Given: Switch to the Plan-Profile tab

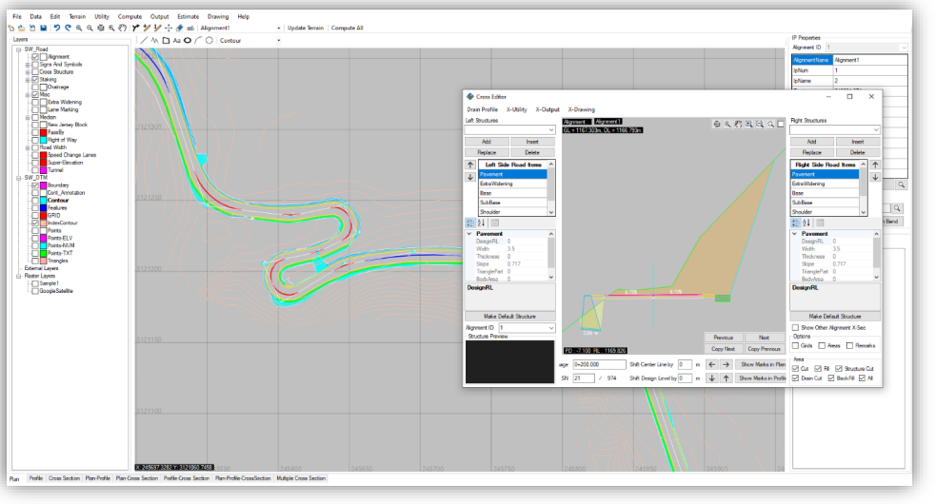Looking at the screenshot, I should click(x=98, y=479).
